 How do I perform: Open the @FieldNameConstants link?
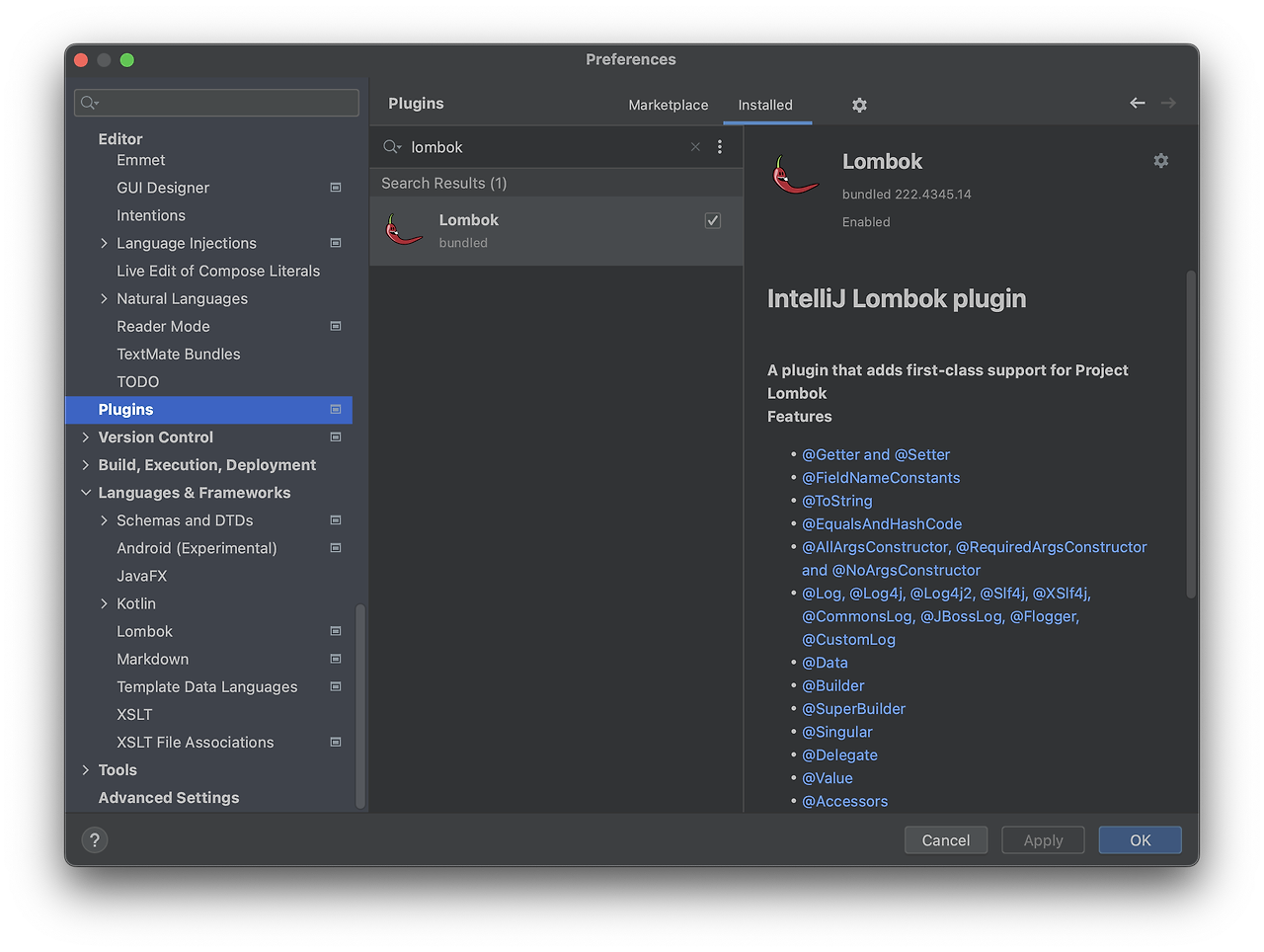click(881, 477)
